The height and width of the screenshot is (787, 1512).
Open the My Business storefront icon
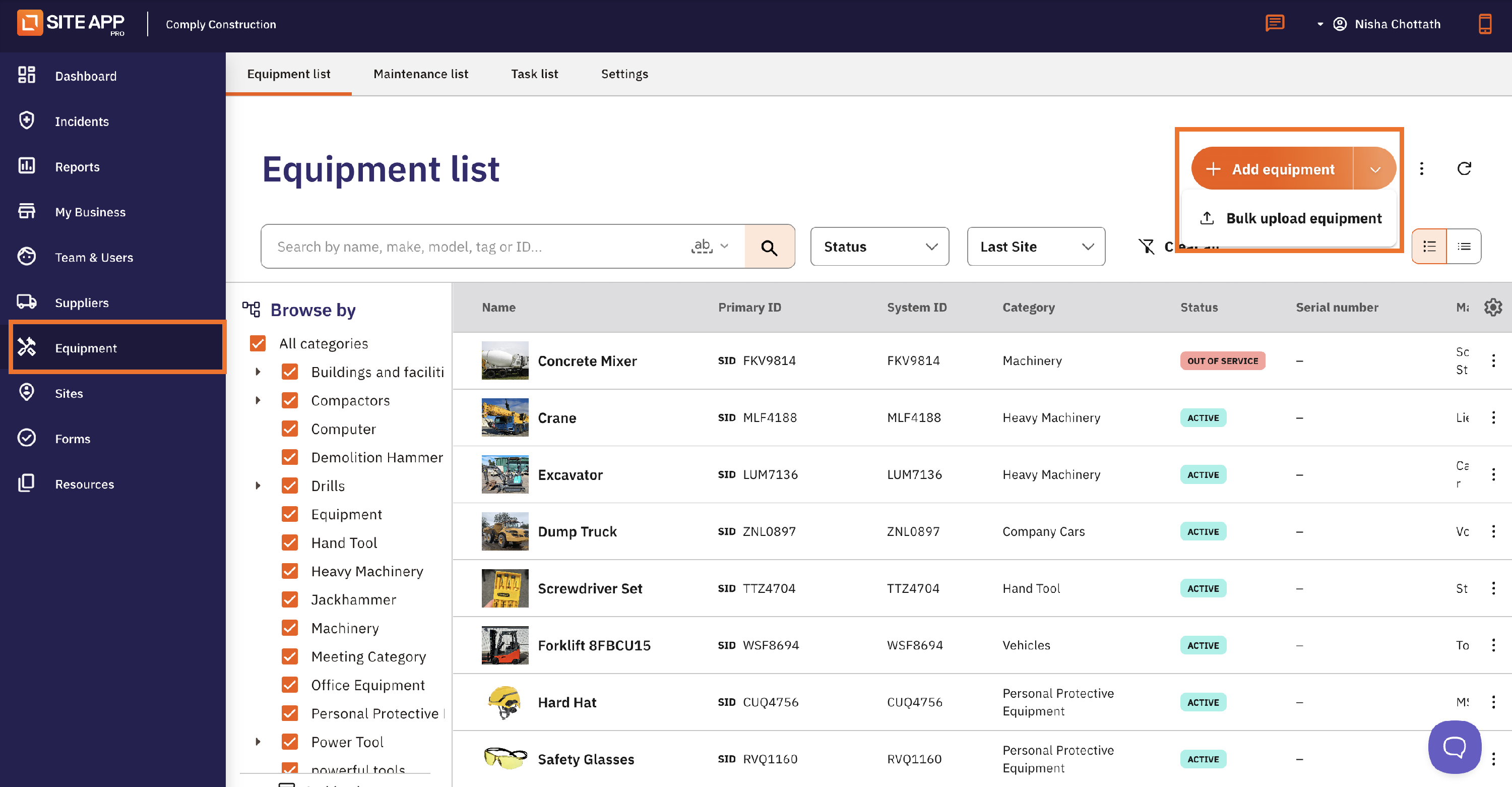pyautogui.click(x=26, y=211)
